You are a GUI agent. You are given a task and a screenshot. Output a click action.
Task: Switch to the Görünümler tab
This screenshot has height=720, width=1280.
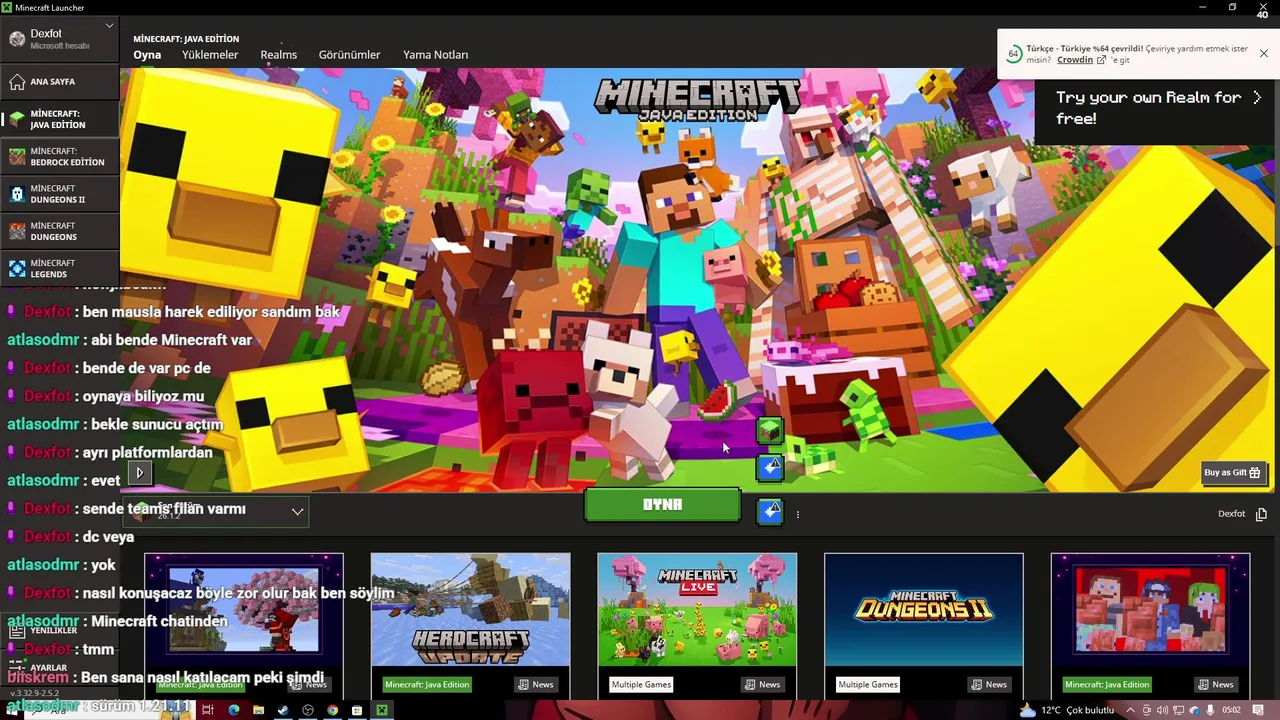(x=349, y=55)
